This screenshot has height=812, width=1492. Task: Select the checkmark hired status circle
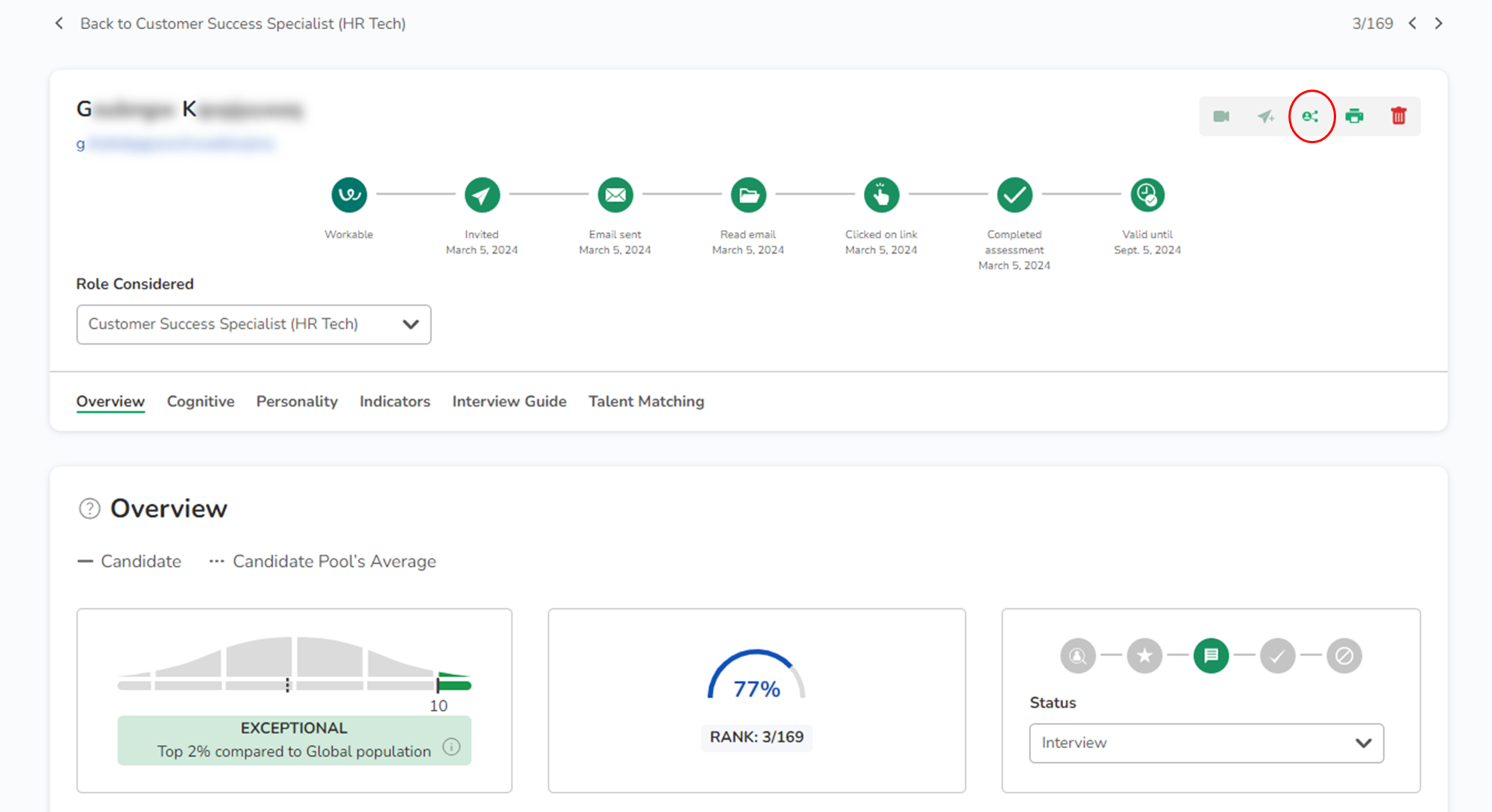(1278, 656)
